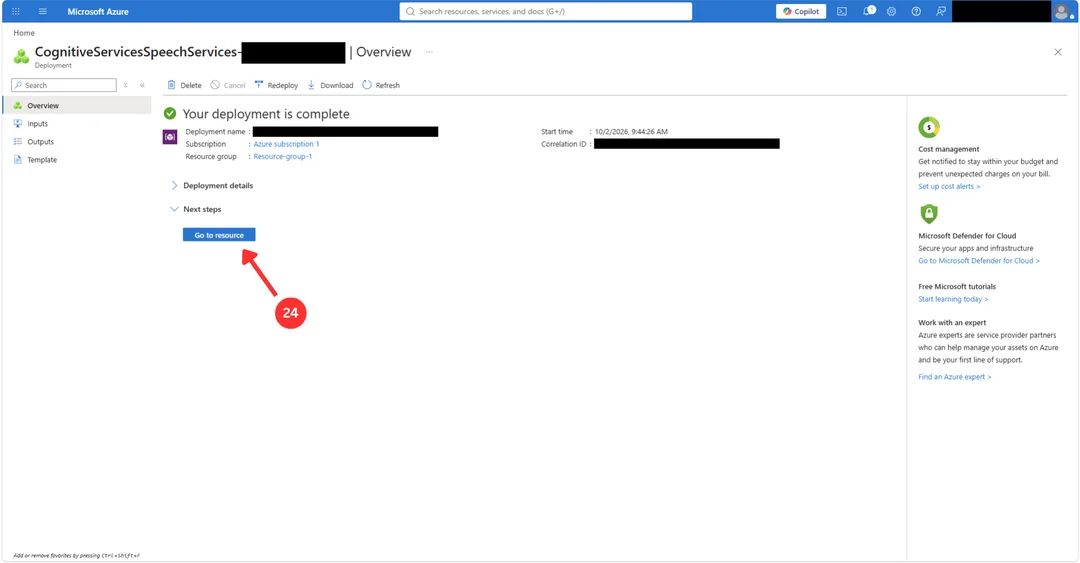The height and width of the screenshot is (563, 1080).
Task: Clear the left menu search with X
Action: 125,85
